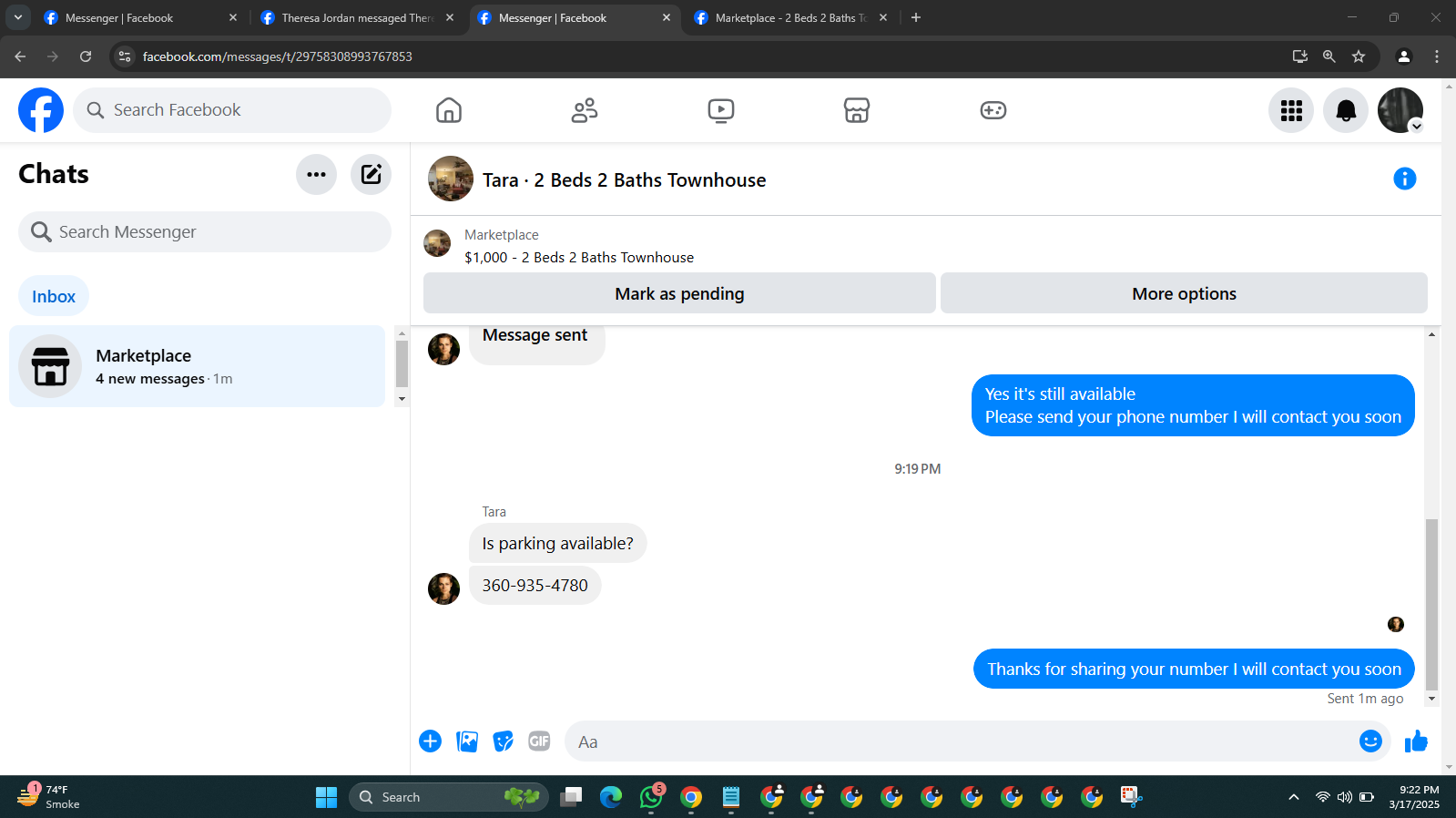Reload the current page
Screen dimensions: 1456x818
click(x=86, y=56)
